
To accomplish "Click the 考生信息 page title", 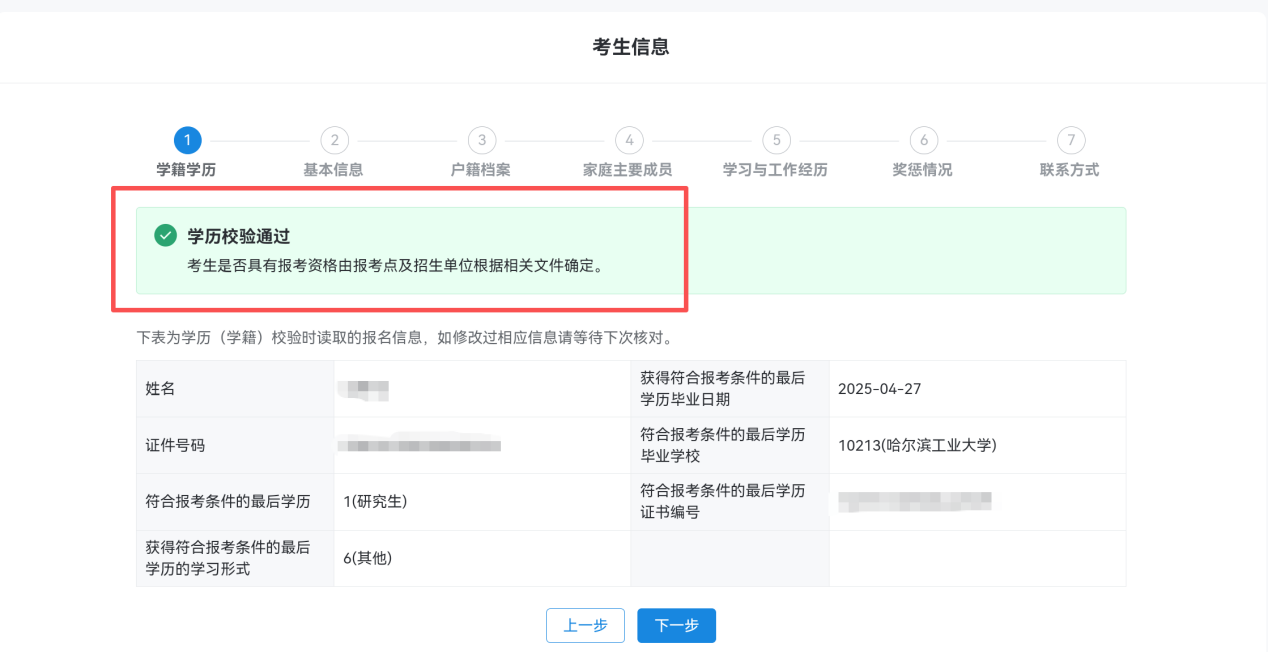I will click(x=631, y=47).
